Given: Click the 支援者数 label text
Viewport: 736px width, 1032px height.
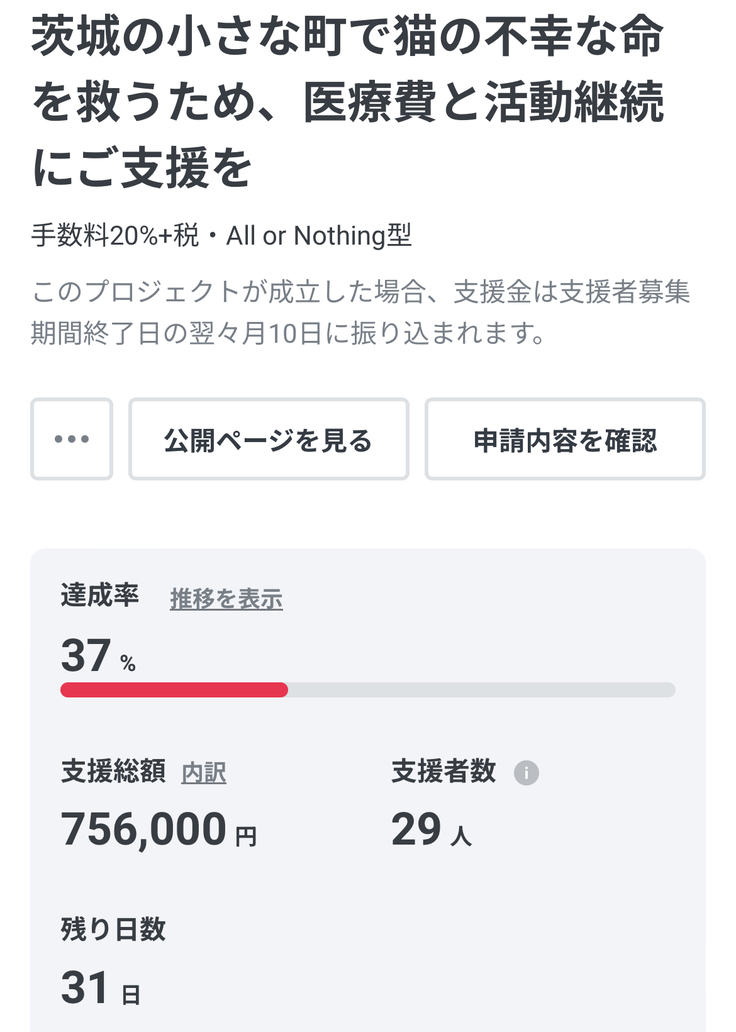Looking at the screenshot, I should click(443, 772).
